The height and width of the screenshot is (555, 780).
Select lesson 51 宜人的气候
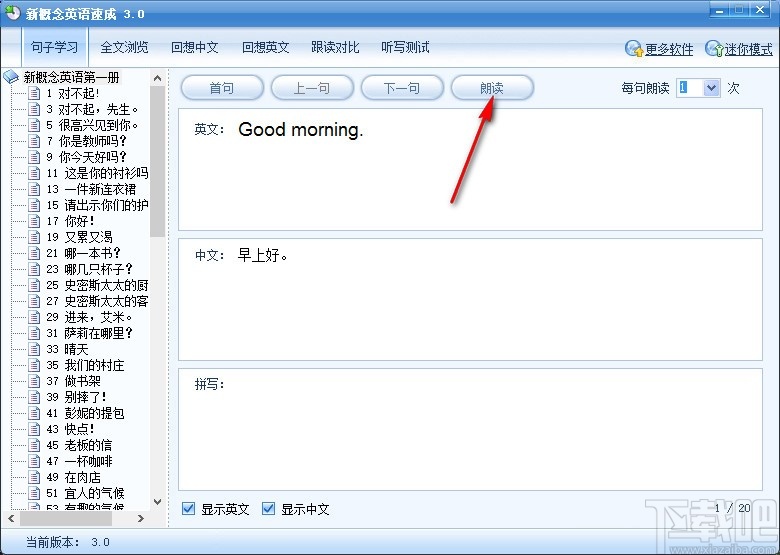pyautogui.click(x=85, y=493)
